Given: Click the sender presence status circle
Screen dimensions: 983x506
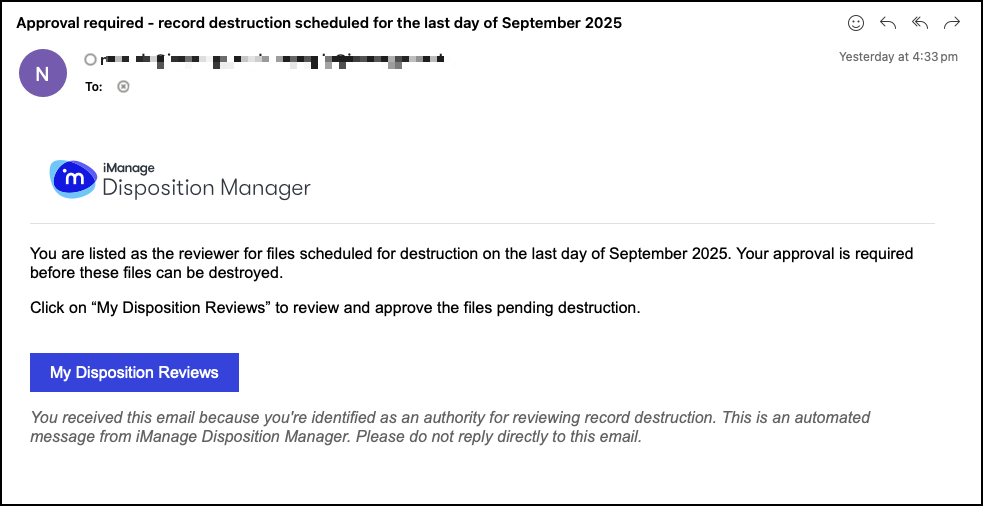Looking at the screenshot, I should point(91,60).
